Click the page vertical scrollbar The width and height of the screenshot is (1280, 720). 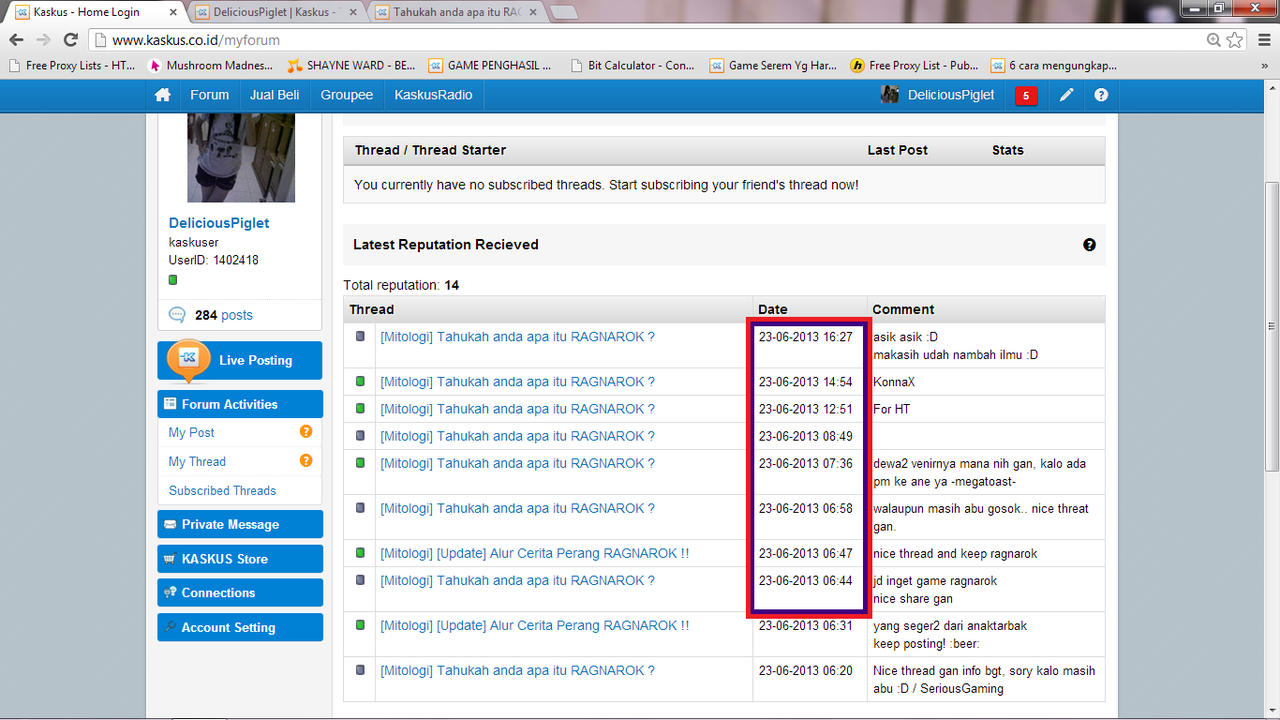(1271, 325)
